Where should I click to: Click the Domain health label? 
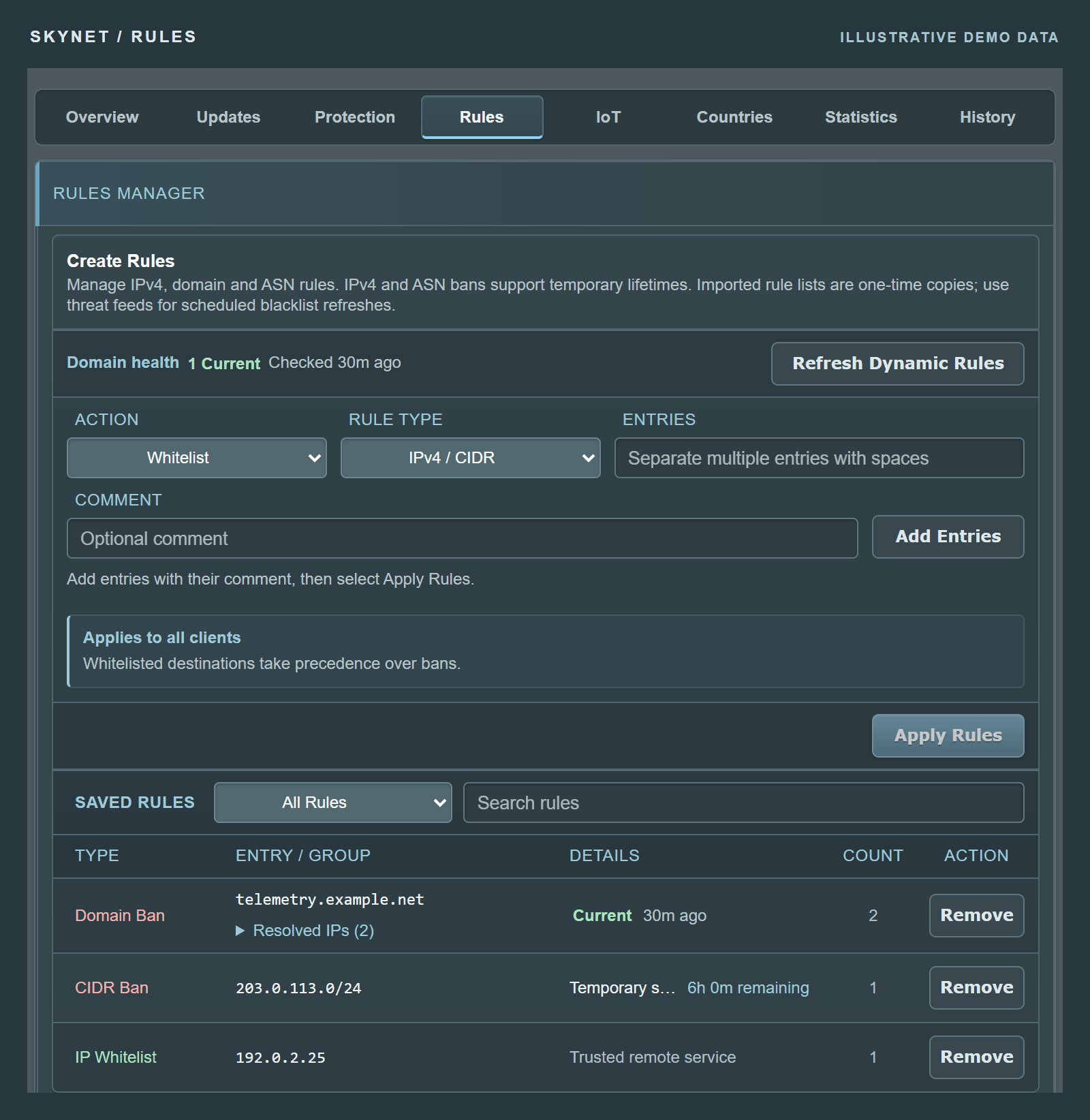point(123,362)
